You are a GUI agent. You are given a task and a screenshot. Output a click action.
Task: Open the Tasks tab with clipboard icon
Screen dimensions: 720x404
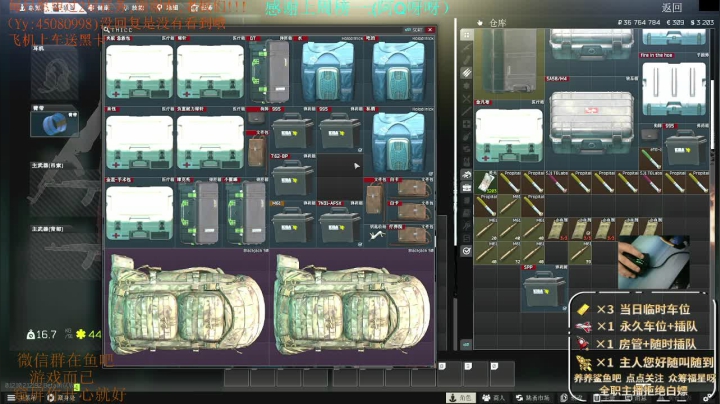202,7
